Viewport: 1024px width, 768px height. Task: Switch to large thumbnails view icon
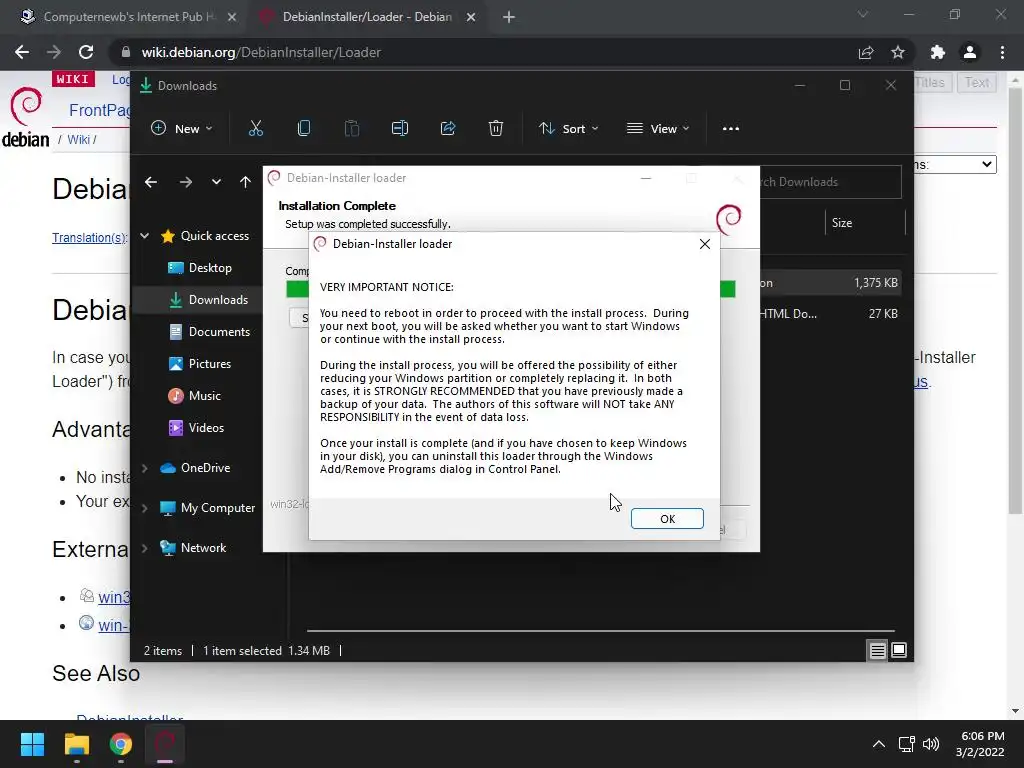point(899,650)
